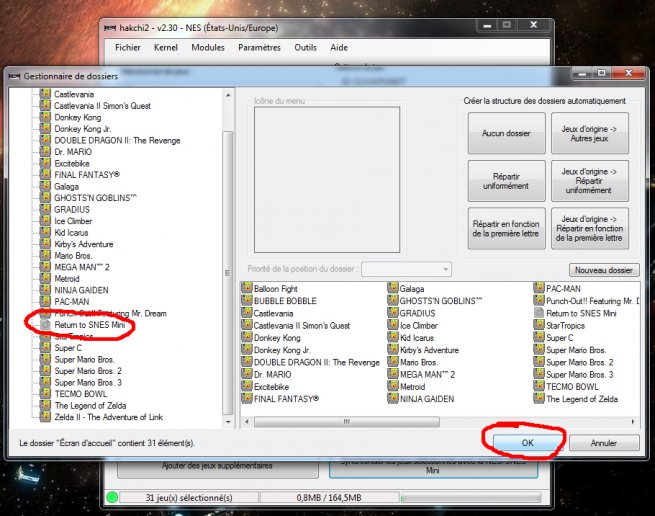This screenshot has width=655, height=516.
Task: Click the tree scrollbar up arrow
Action: pyautogui.click(x=228, y=96)
